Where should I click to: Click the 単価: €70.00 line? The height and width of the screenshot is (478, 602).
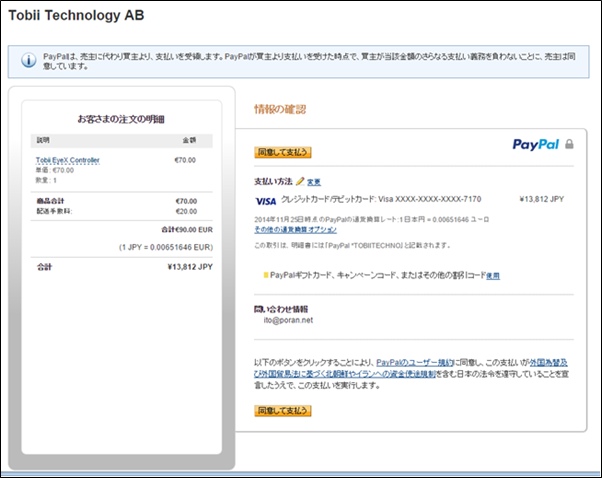click(55, 170)
